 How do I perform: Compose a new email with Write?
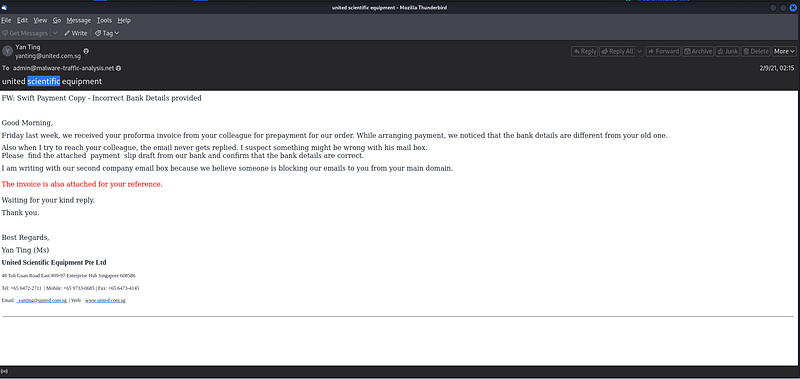(76, 33)
